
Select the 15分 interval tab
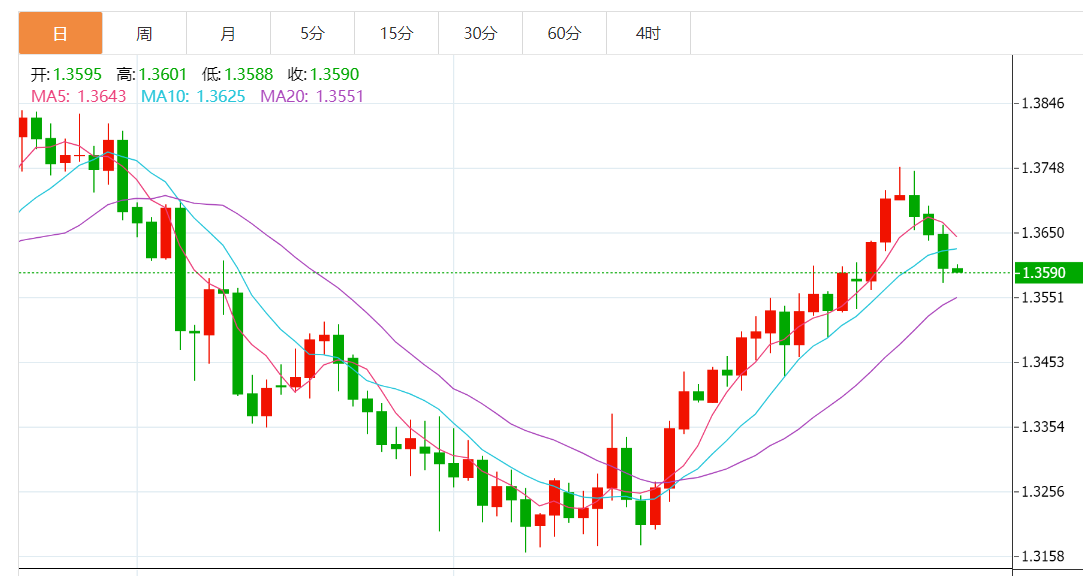396,33
